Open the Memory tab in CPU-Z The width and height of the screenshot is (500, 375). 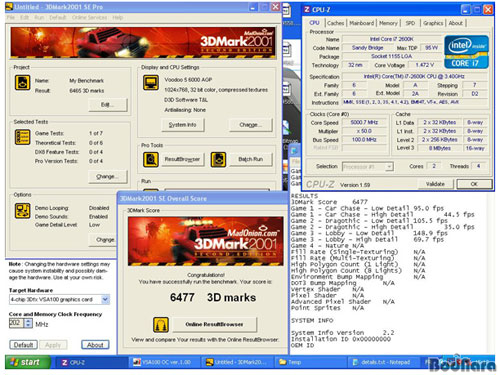pyautogui.click(x=388, y=23)
